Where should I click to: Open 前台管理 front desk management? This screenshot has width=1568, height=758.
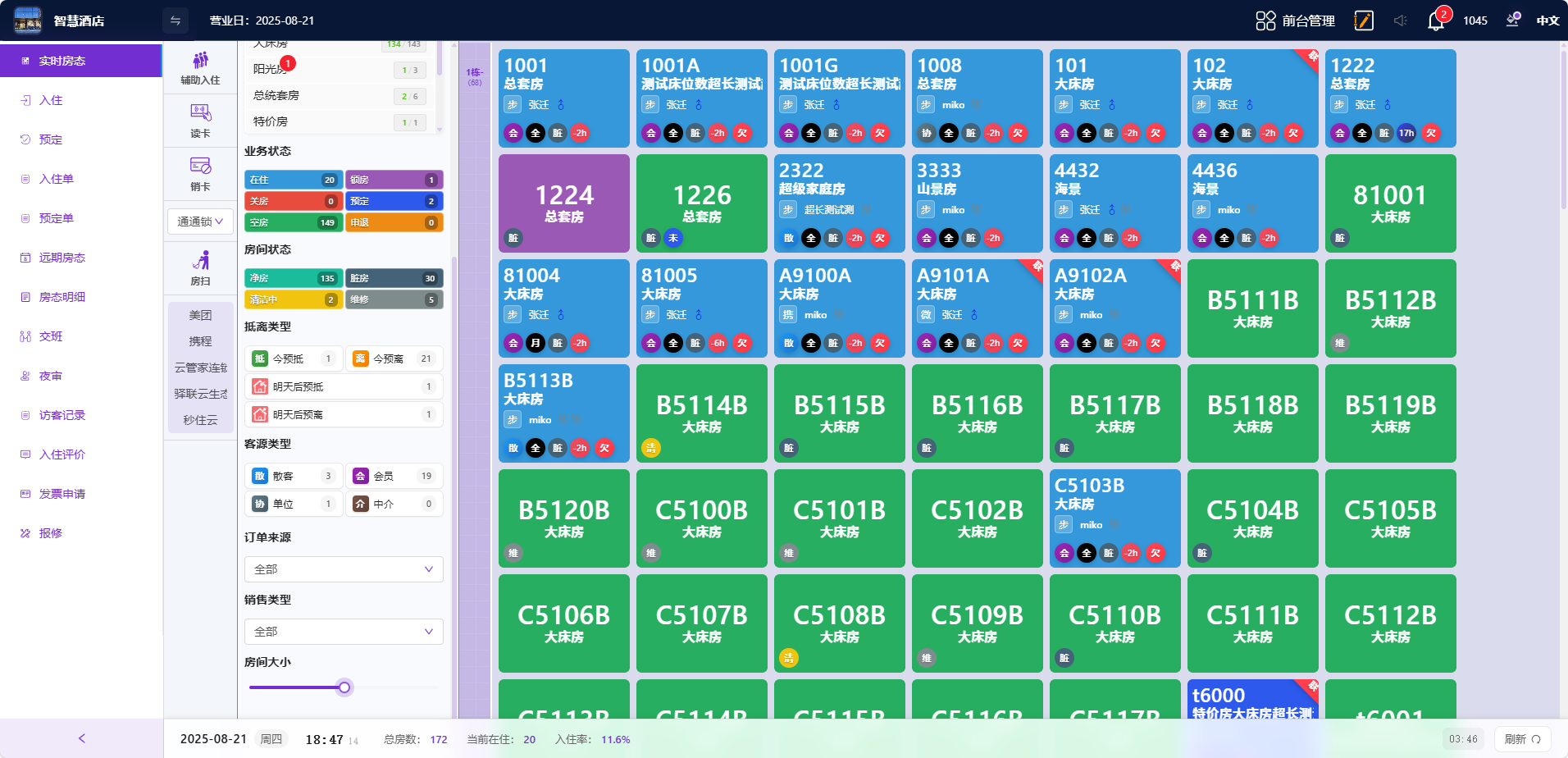coord(1296,21)
